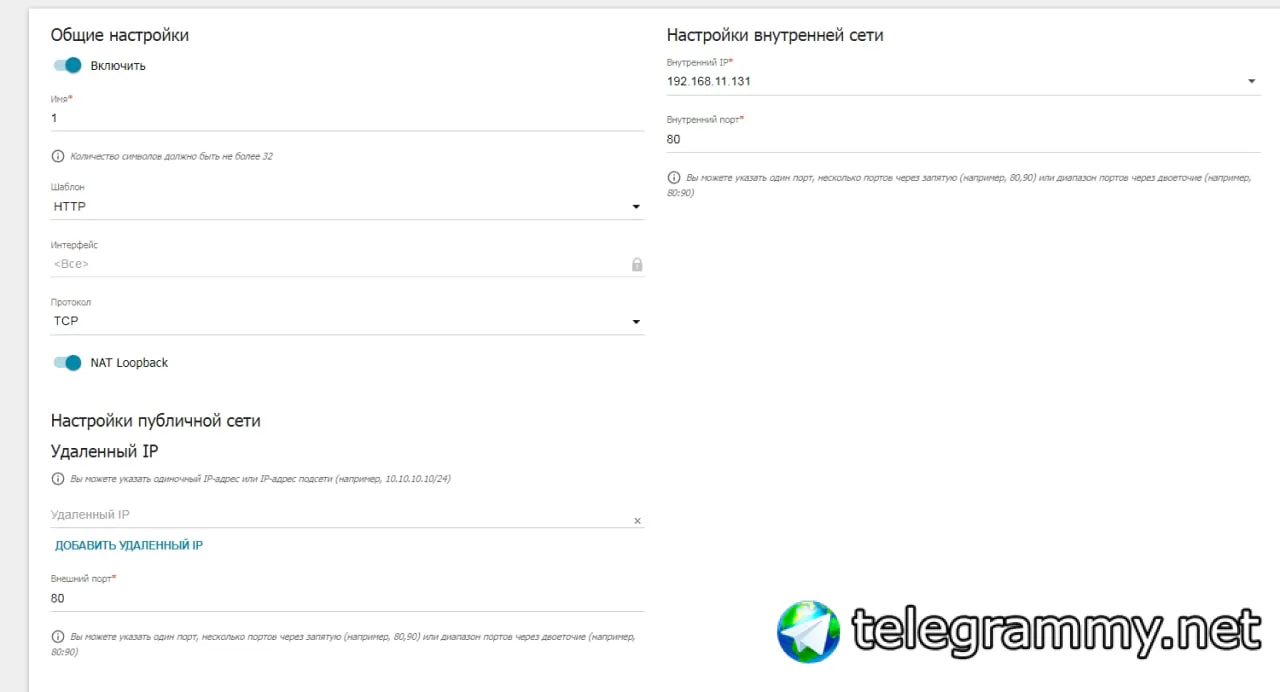Viewport: 1280px width, 692px height.
Task: Open the Внутренний IP dropdown arrow
Action: (1252, 82)
